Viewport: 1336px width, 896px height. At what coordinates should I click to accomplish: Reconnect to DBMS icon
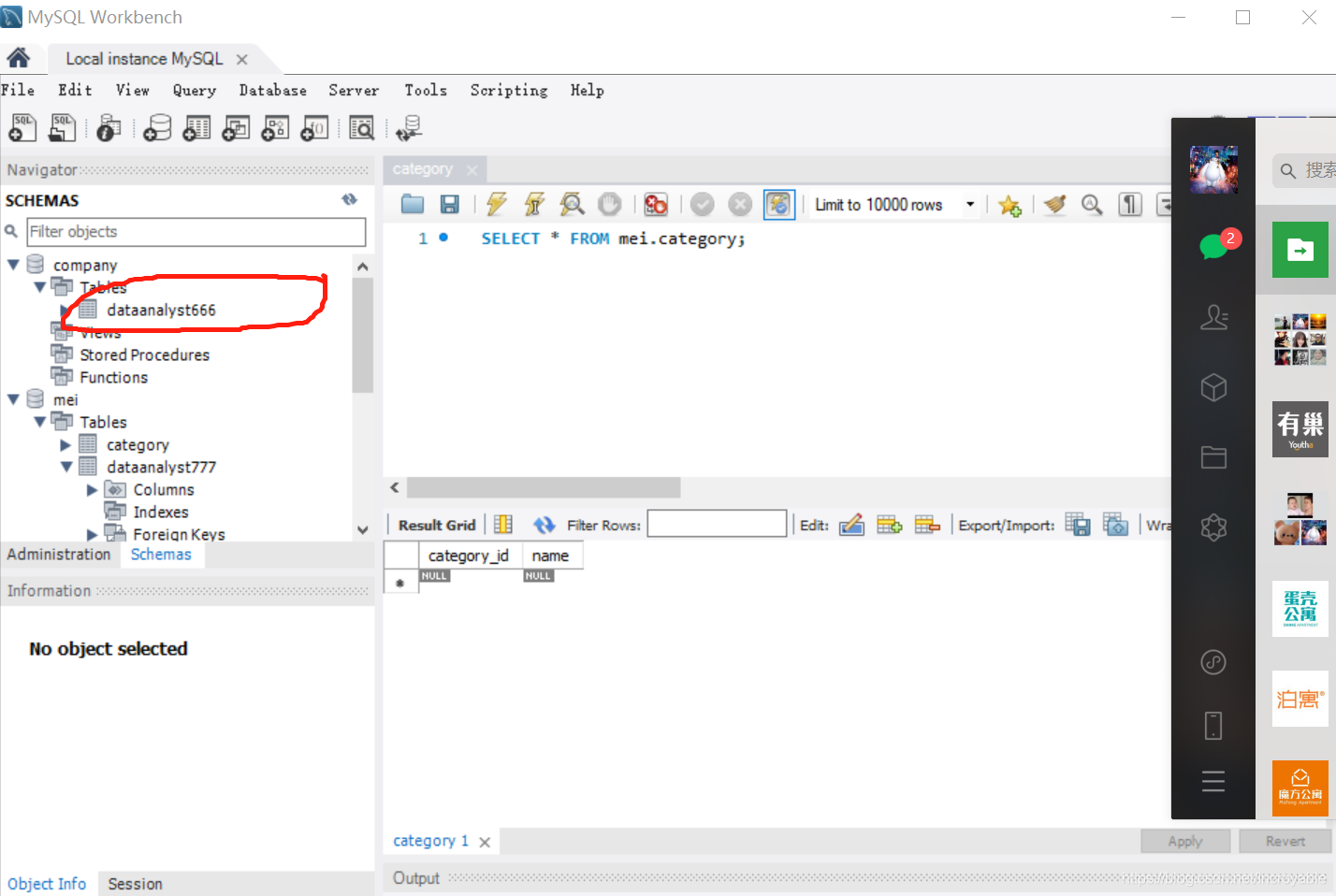tap(409, 127)
